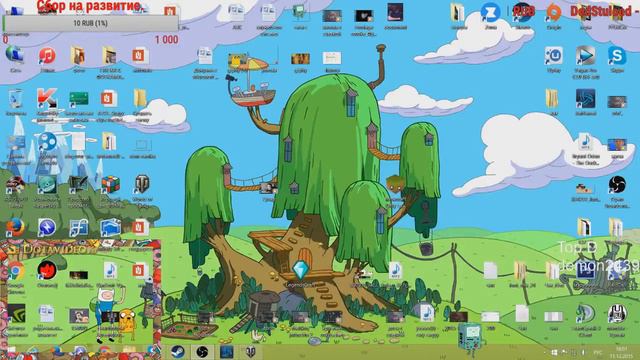Launch Google Chrome from the desktop
The width and height of the screenshot is (640, 360).
16,270
